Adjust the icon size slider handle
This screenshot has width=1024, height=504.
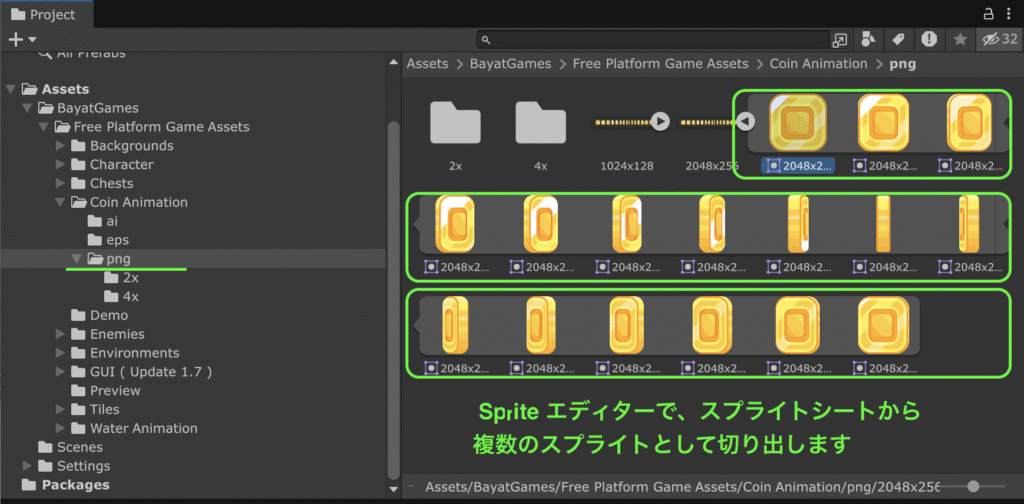(x=973, y=485)
